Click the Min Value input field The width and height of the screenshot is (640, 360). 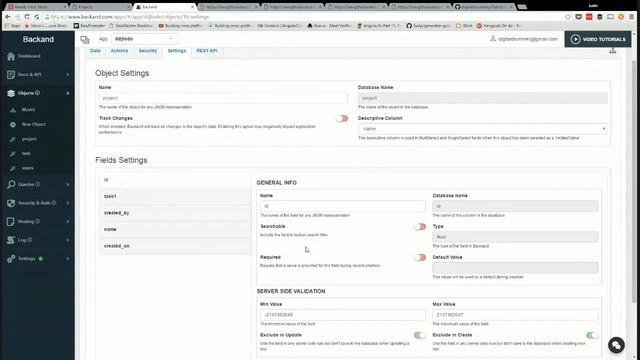[343, 315]
